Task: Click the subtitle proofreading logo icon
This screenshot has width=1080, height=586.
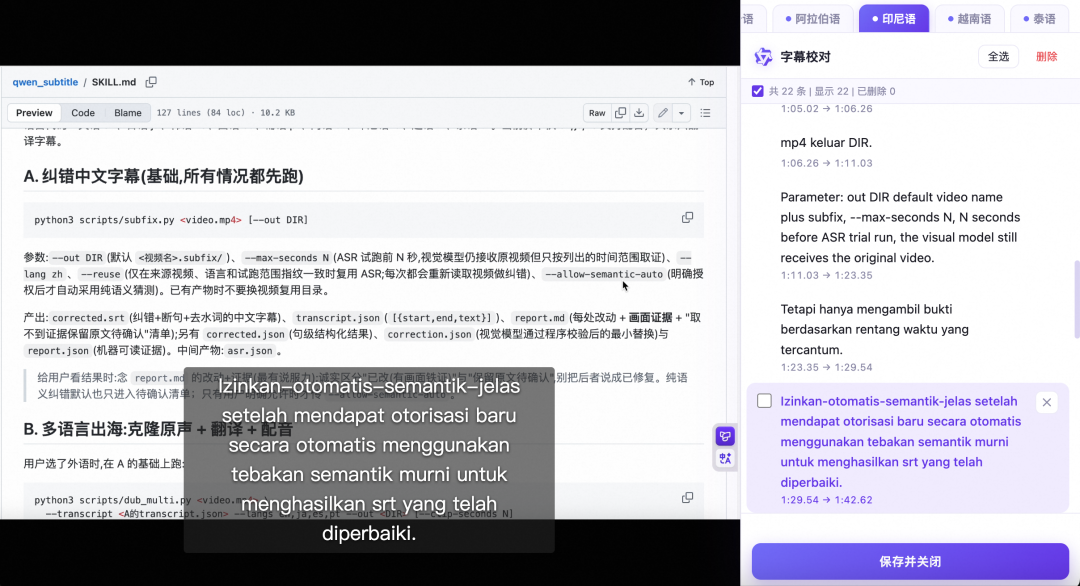Action: coord(763,56)
